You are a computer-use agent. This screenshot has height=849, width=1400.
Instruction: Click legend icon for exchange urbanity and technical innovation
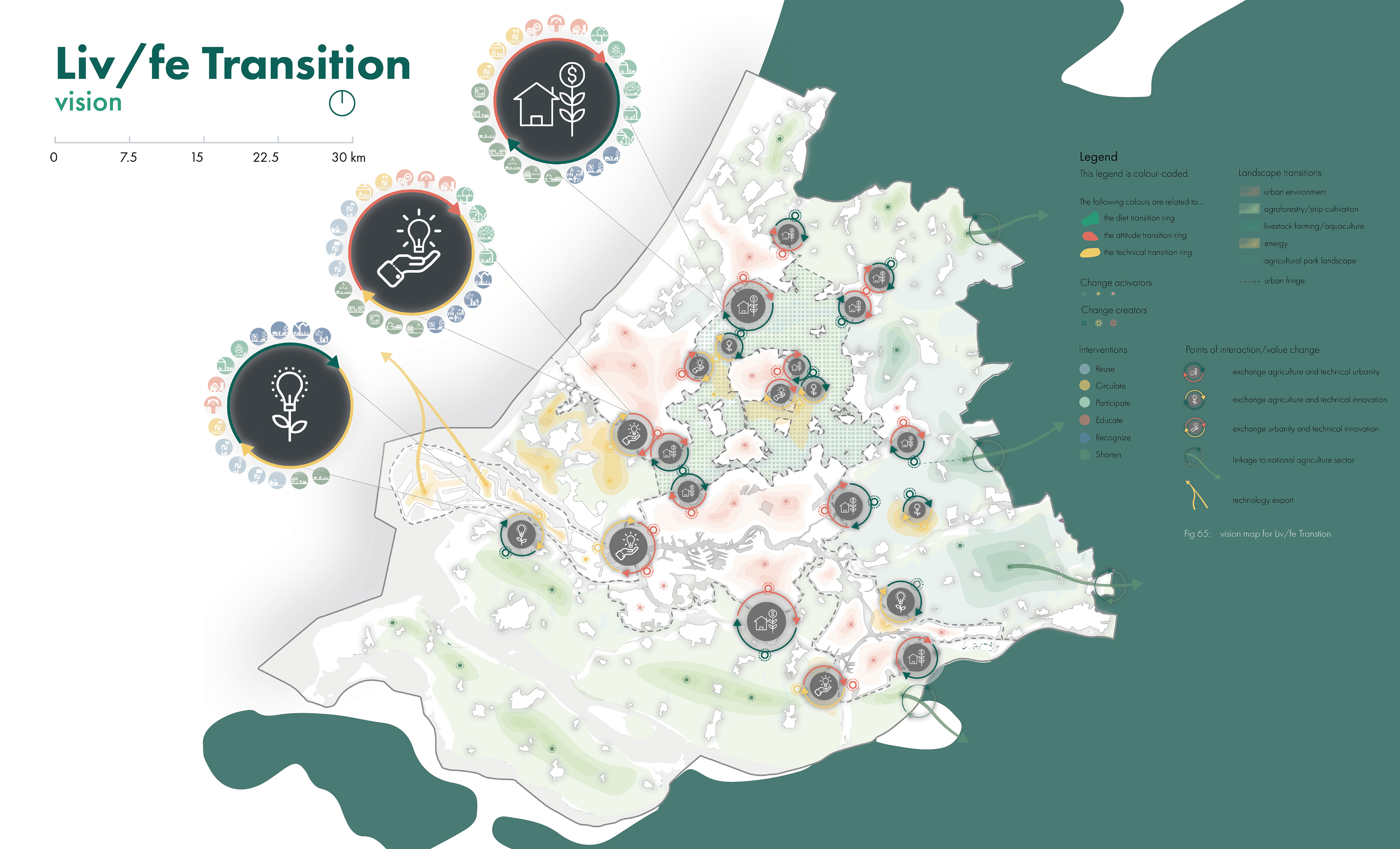point(1195,428)
